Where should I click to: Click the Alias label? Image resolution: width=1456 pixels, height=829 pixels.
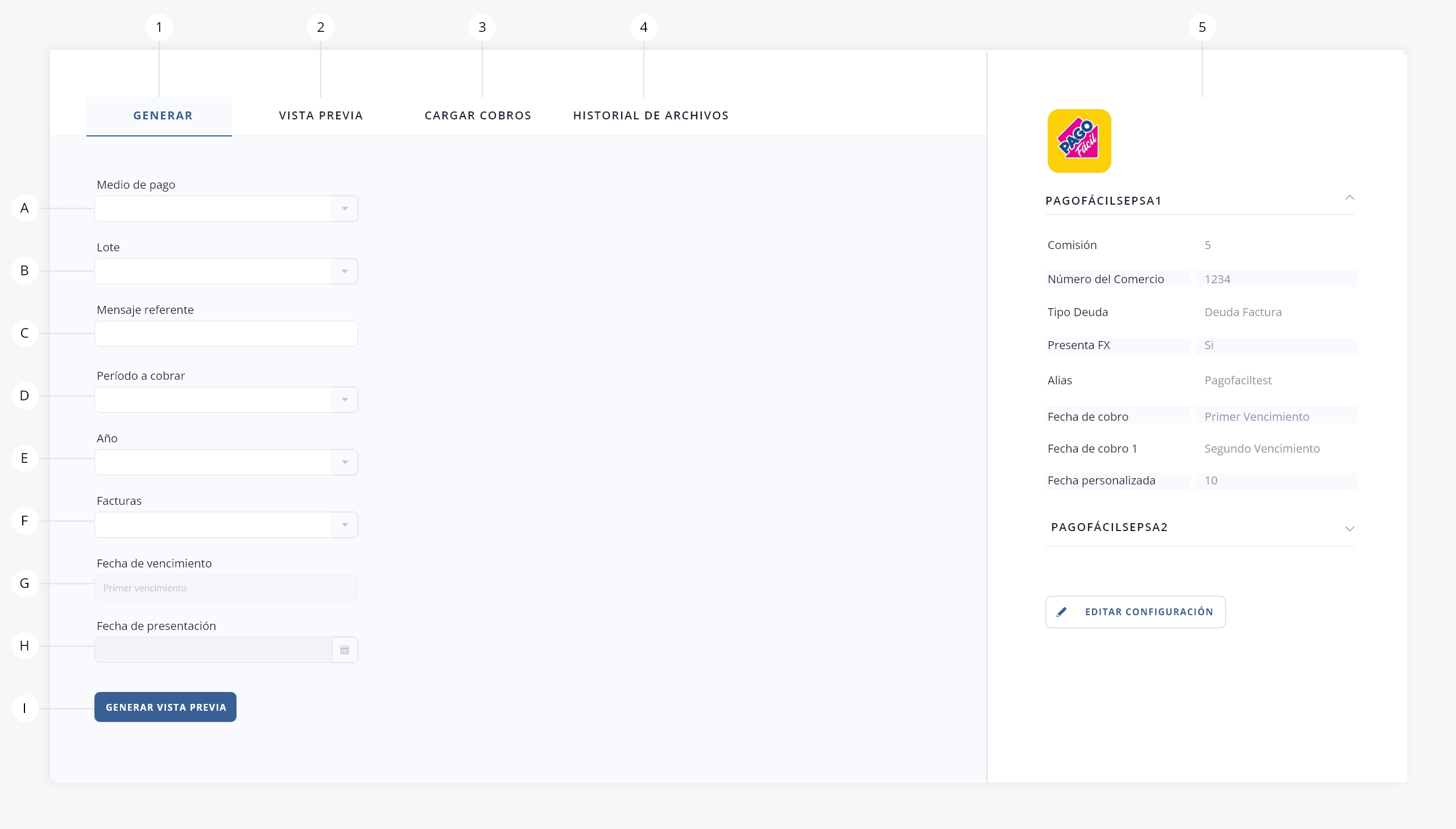click(x=1060, y=380)
